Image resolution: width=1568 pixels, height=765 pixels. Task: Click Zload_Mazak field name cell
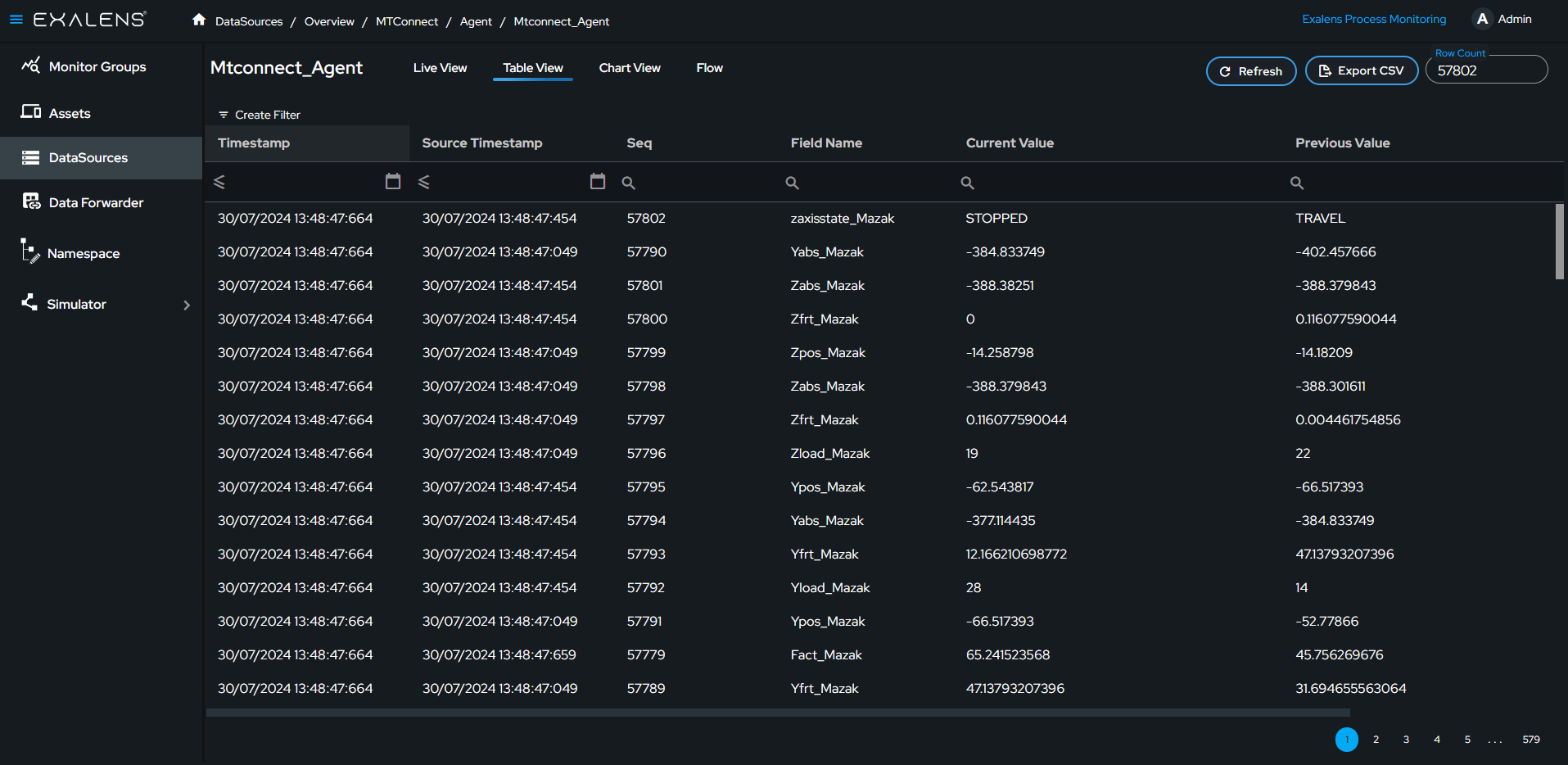click(x=829, y=454)
